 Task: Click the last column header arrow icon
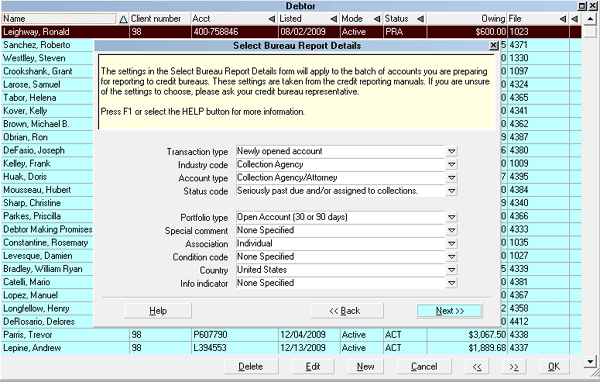(575, 19)
